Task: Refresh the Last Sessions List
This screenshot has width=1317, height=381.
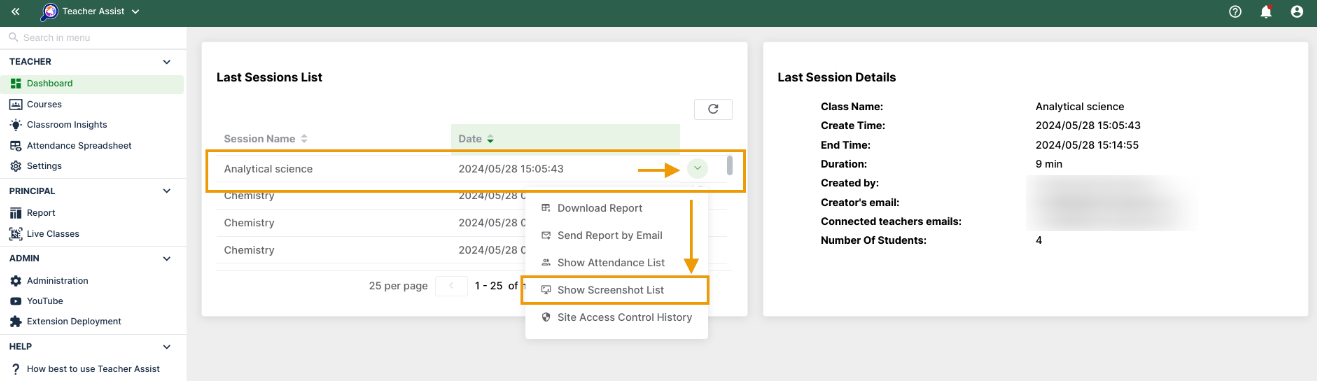Action: pos(713,109)
